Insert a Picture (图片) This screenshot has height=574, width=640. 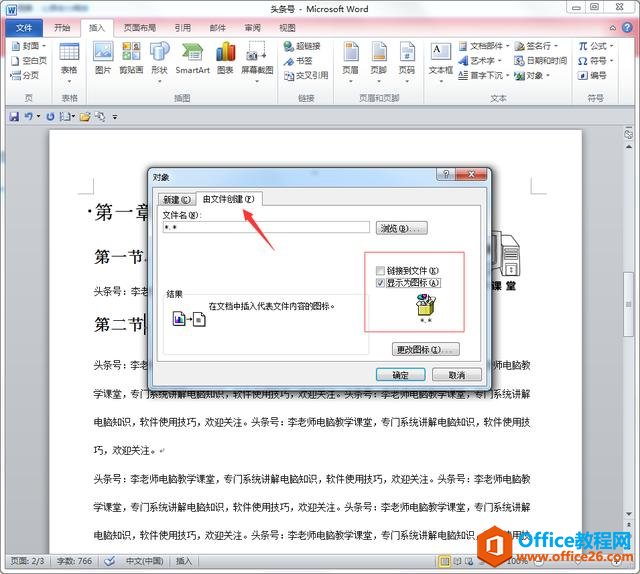coord(103,58)
